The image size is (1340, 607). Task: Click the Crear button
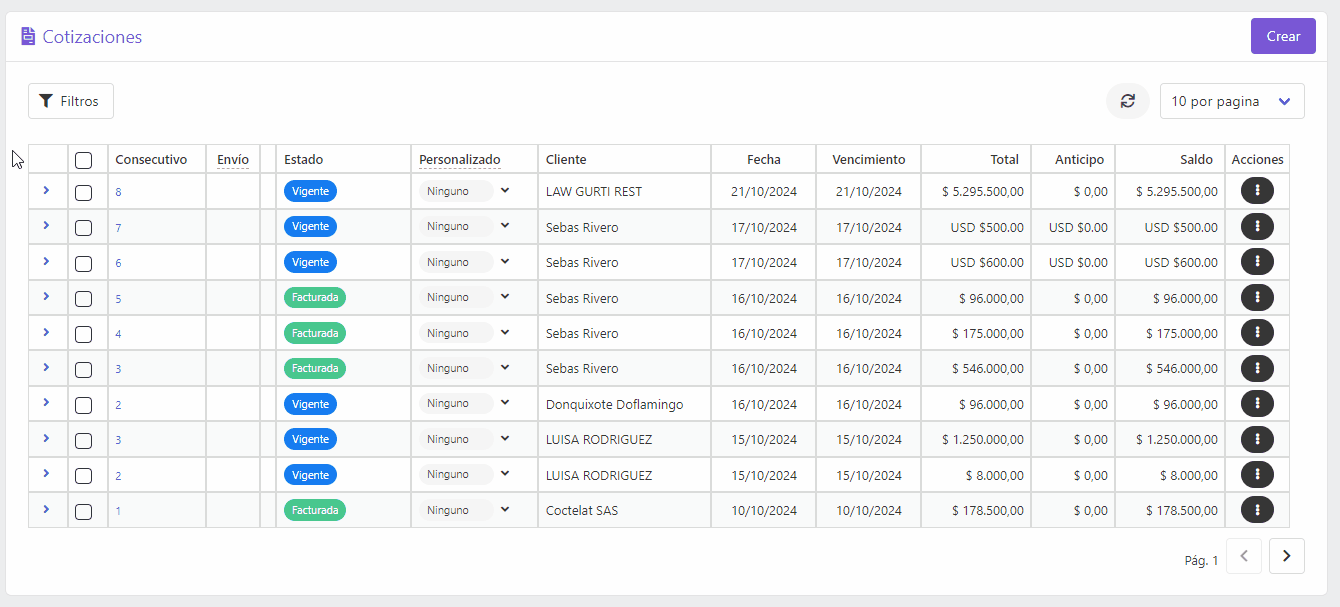click(1283, 36)
